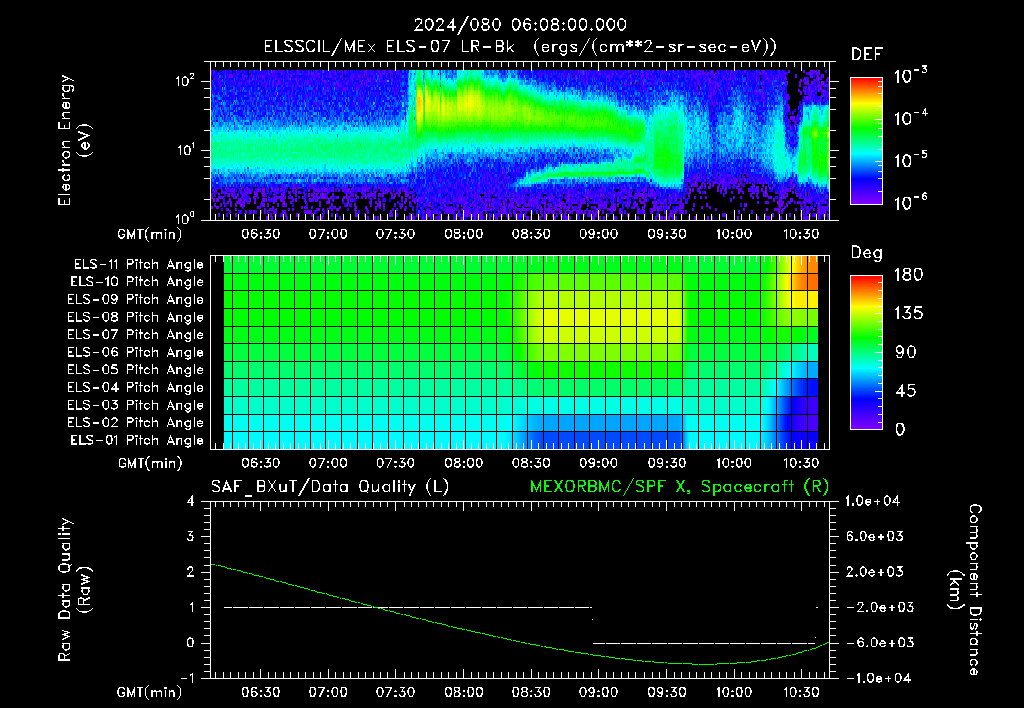Click the 09:00 tick label on the bottom plot
1024x708 pixels.
[x=599, y=692]
